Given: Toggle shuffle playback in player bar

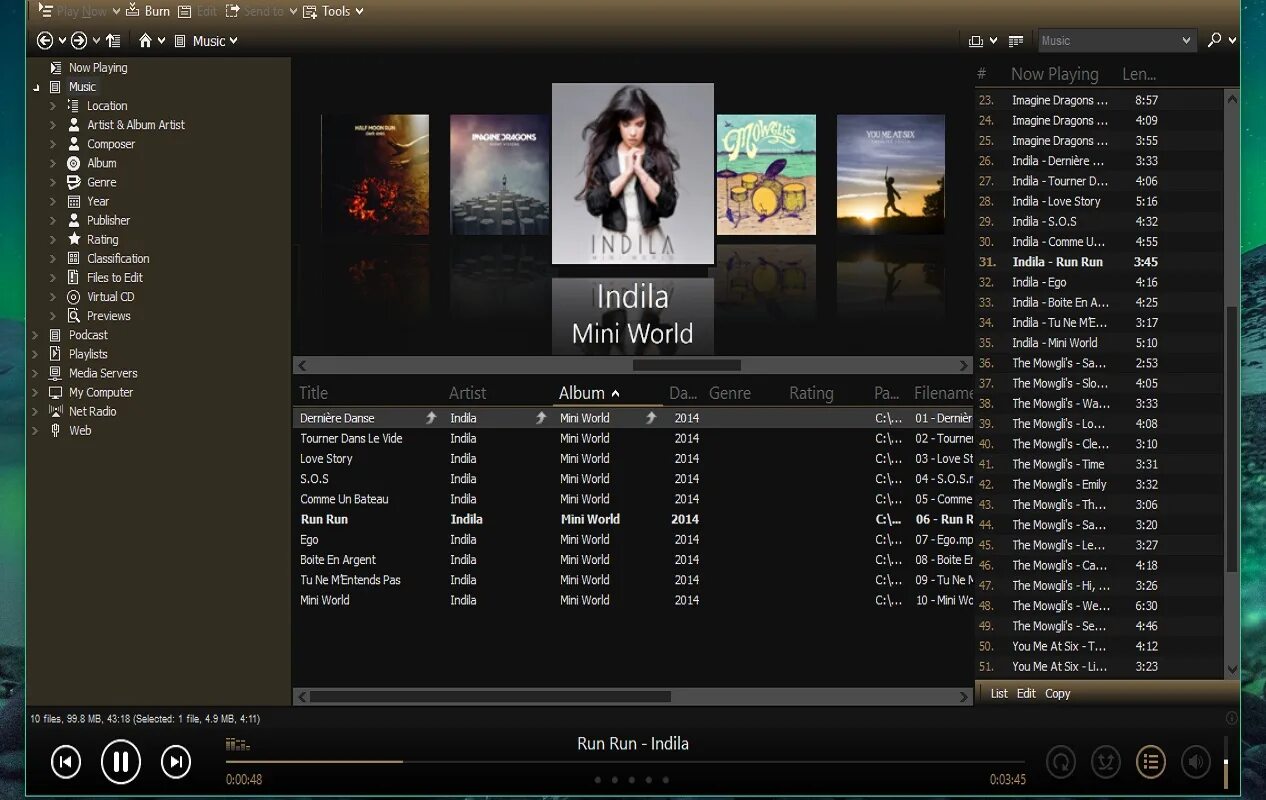Looking at the screenshot, I should coord(1105,763).
